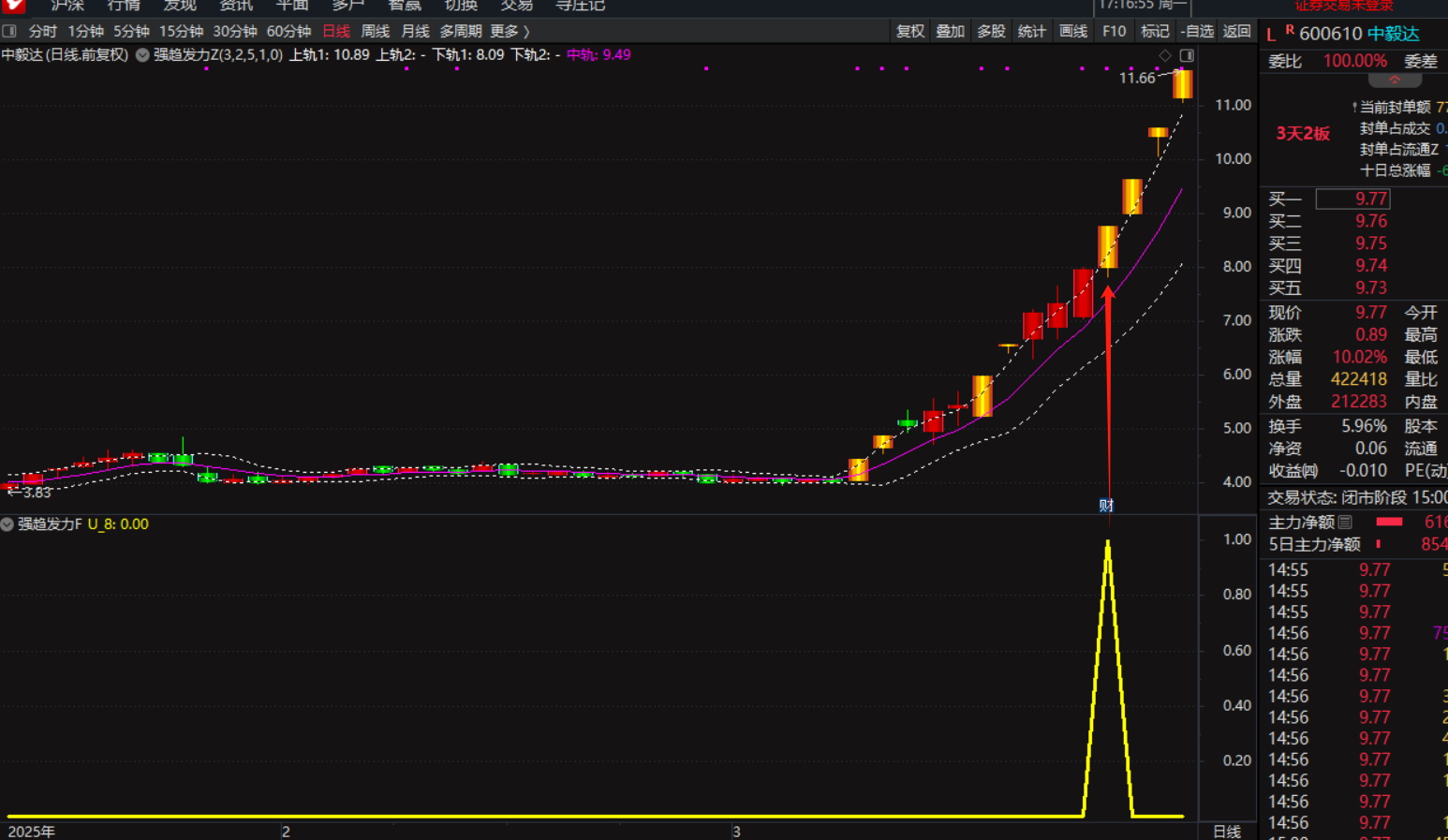Toggle the left sidebar panel icon before 分时
The height and width of the screenshot is (840, 1448).
click(10, 31)
